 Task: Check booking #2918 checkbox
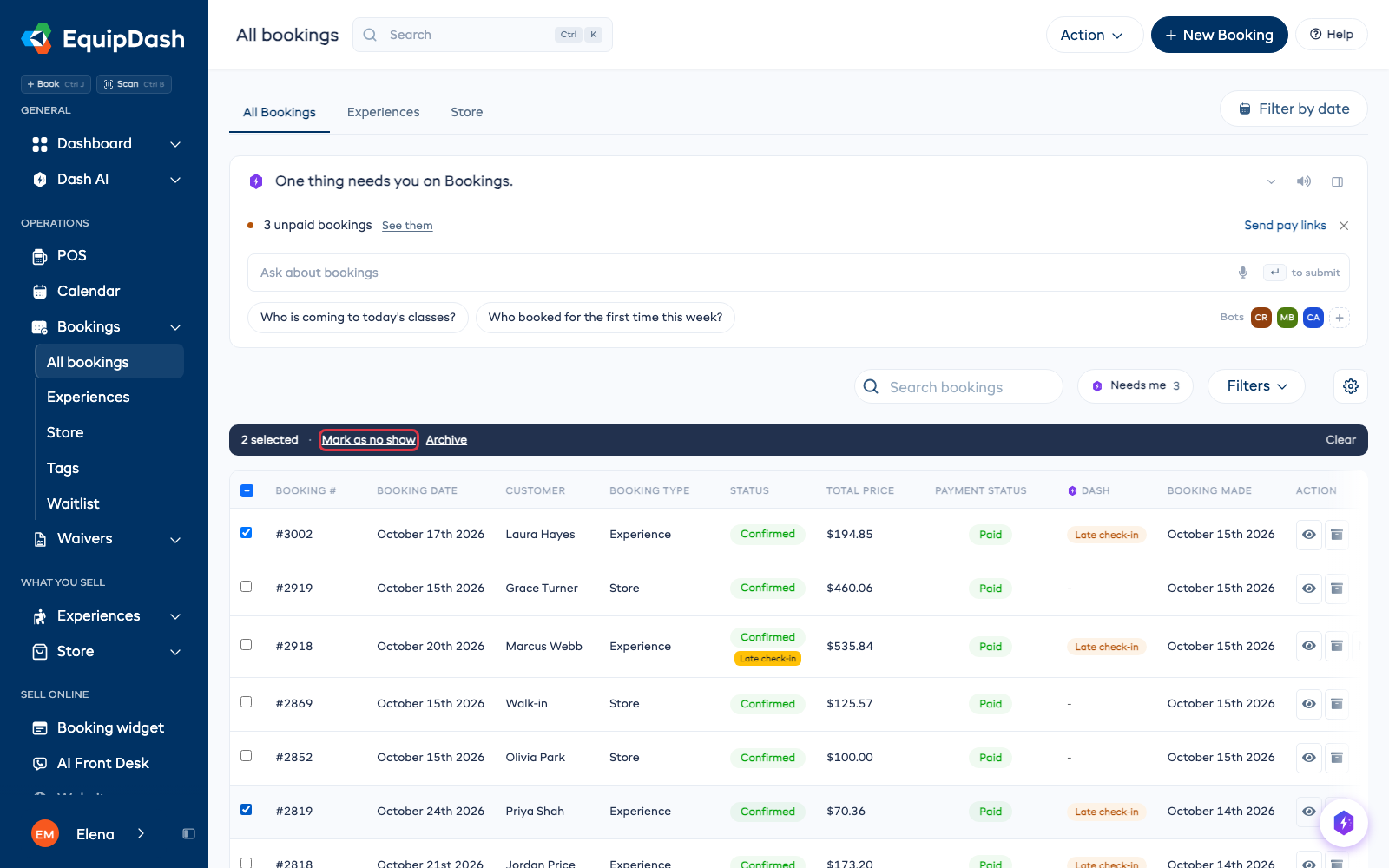[x=247, y=645]
